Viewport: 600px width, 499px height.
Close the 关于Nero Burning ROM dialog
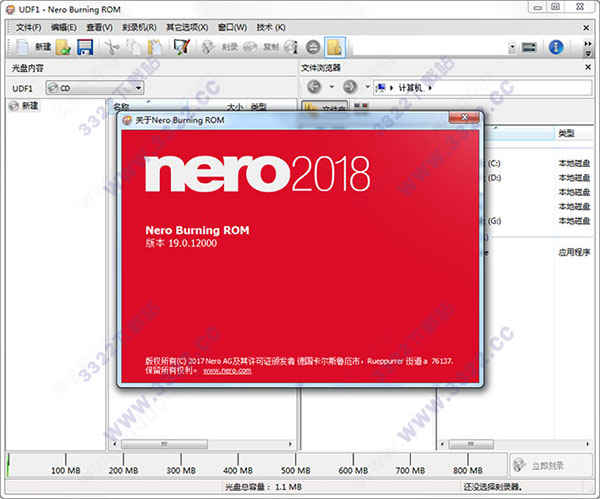464,117
